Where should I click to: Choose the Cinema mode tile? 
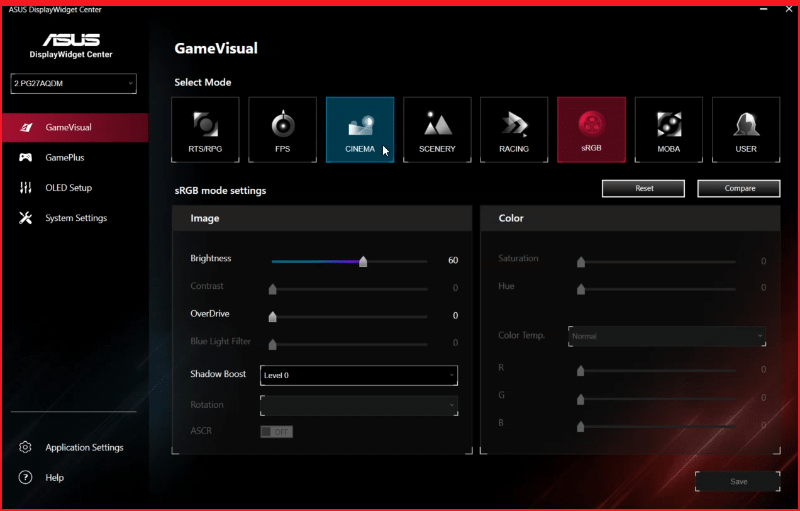360,130
